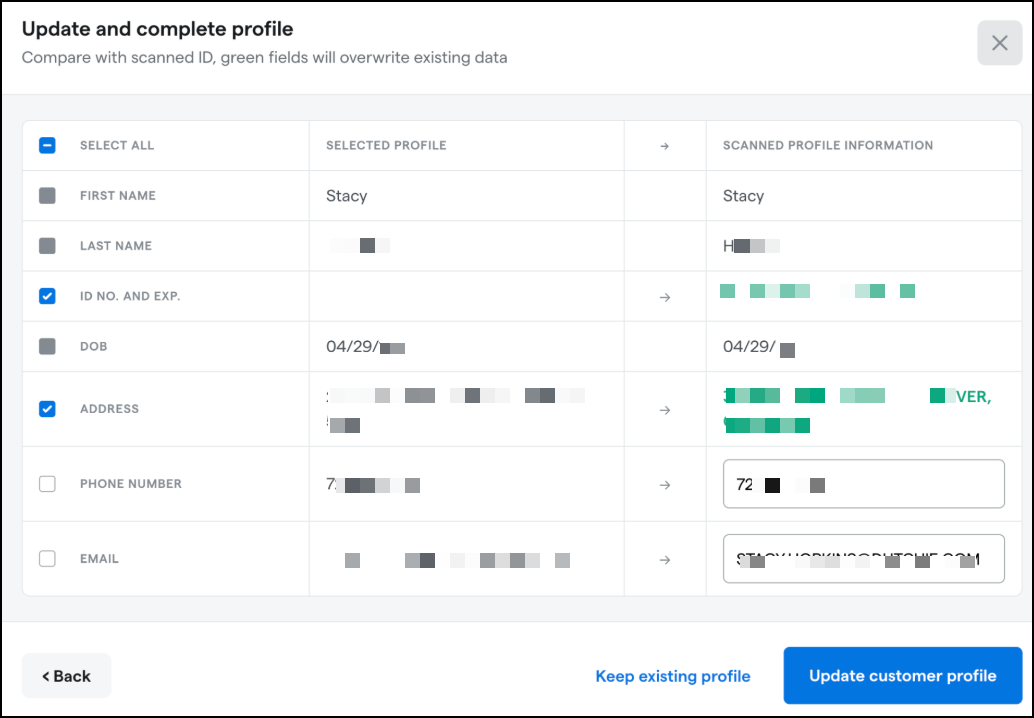Click the green scanned ID number value
This screenshot has width=1034, height=718.
click(x=818, y=291)
